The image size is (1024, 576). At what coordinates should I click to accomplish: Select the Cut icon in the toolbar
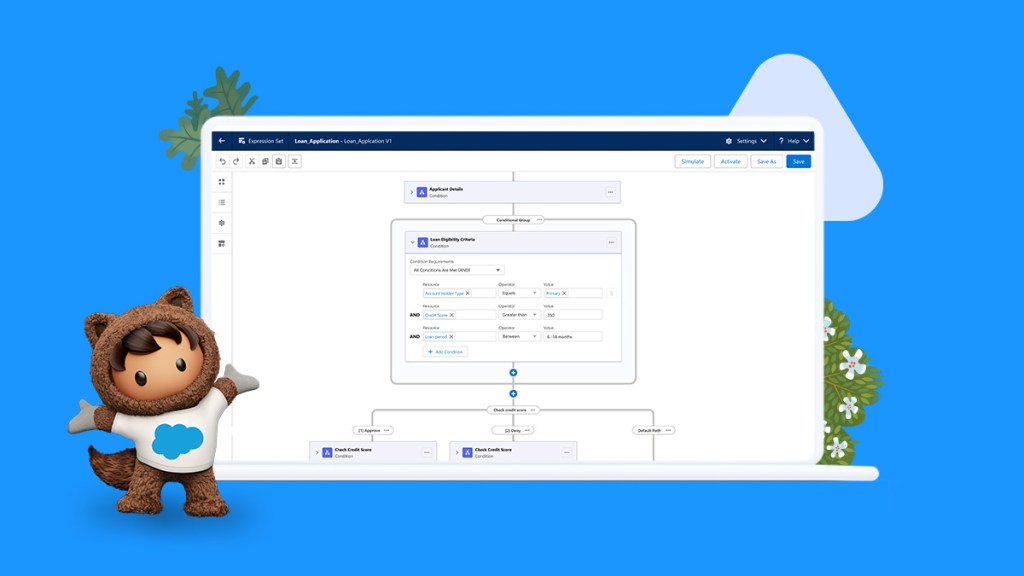coord(252,161)
